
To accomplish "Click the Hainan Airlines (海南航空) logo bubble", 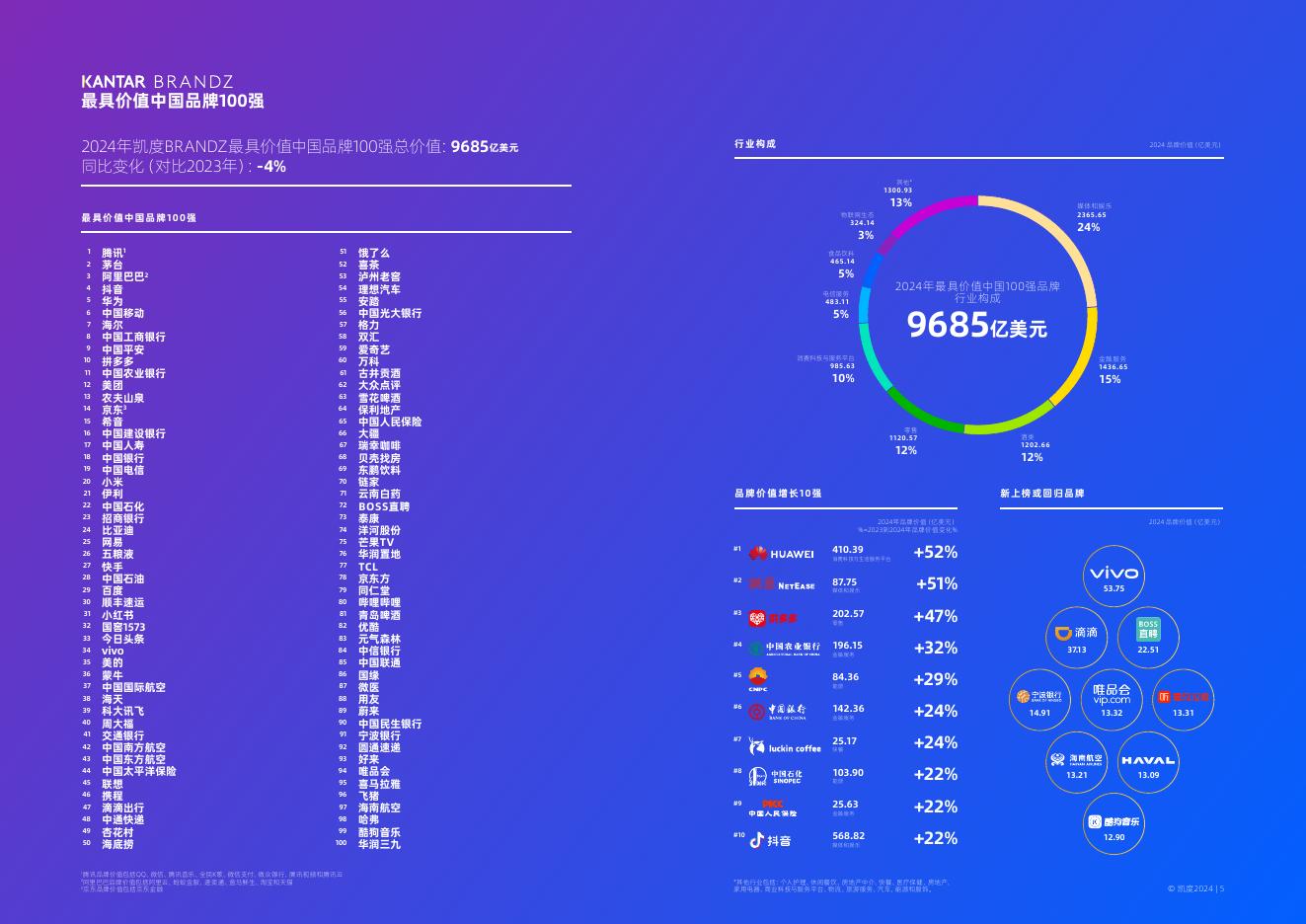I will point(1076,763).
